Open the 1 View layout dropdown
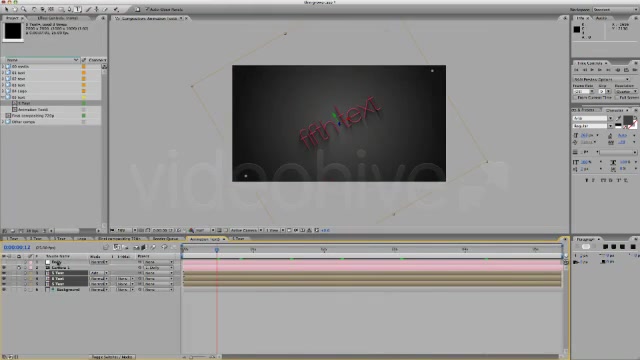 (x=275, y=230)
